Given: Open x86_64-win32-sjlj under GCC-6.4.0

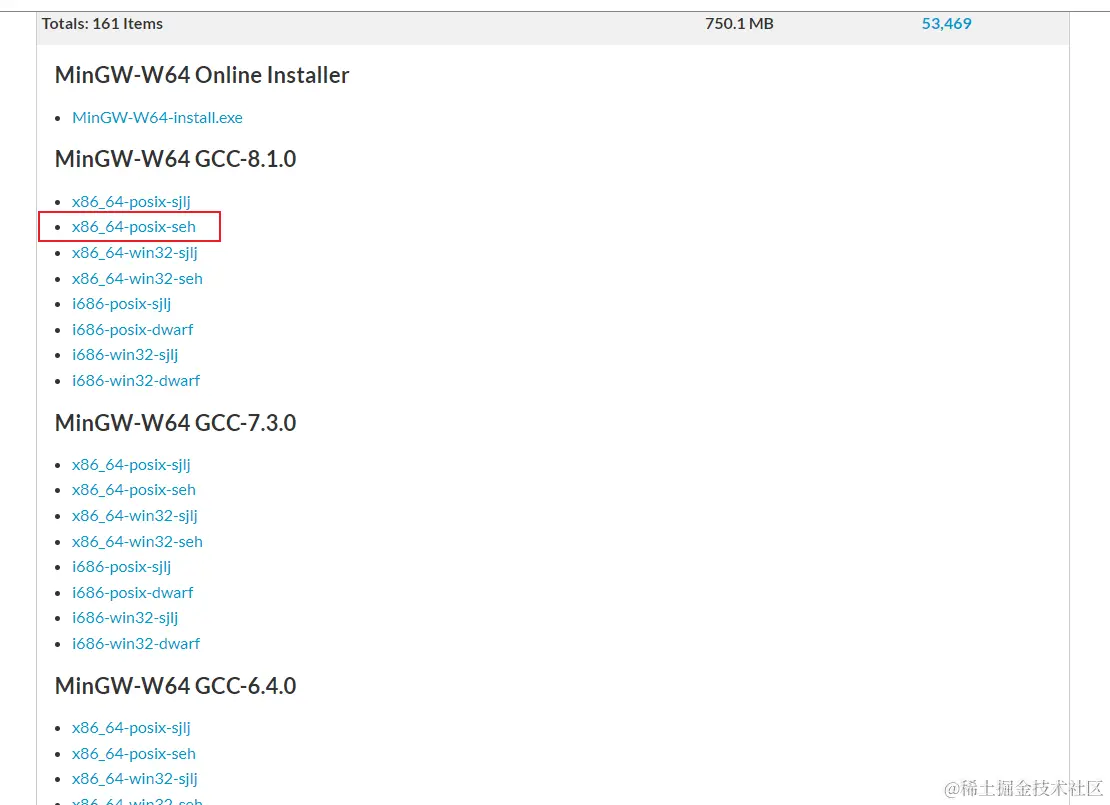Looking at the screenshot, I should 135,779.
